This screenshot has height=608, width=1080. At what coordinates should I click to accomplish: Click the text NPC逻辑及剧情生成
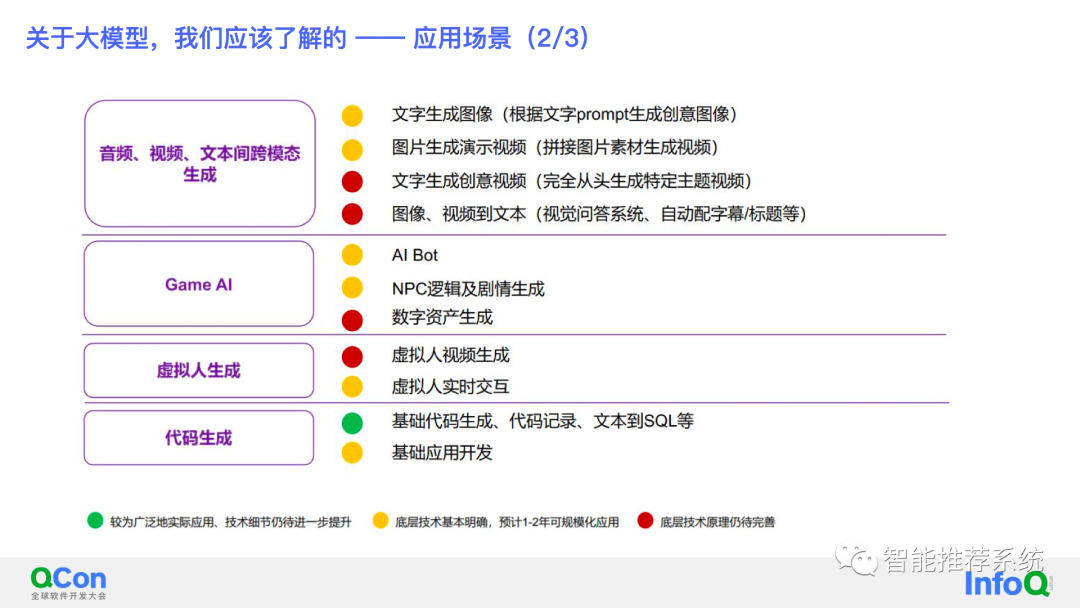468,289
